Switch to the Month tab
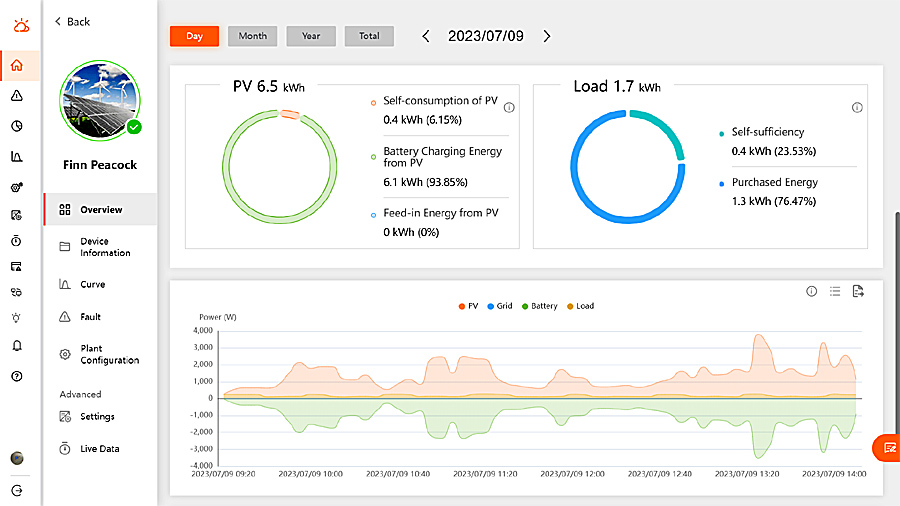Image resolution: width=900 pixels, height=506 pixels. pos(253,36)
